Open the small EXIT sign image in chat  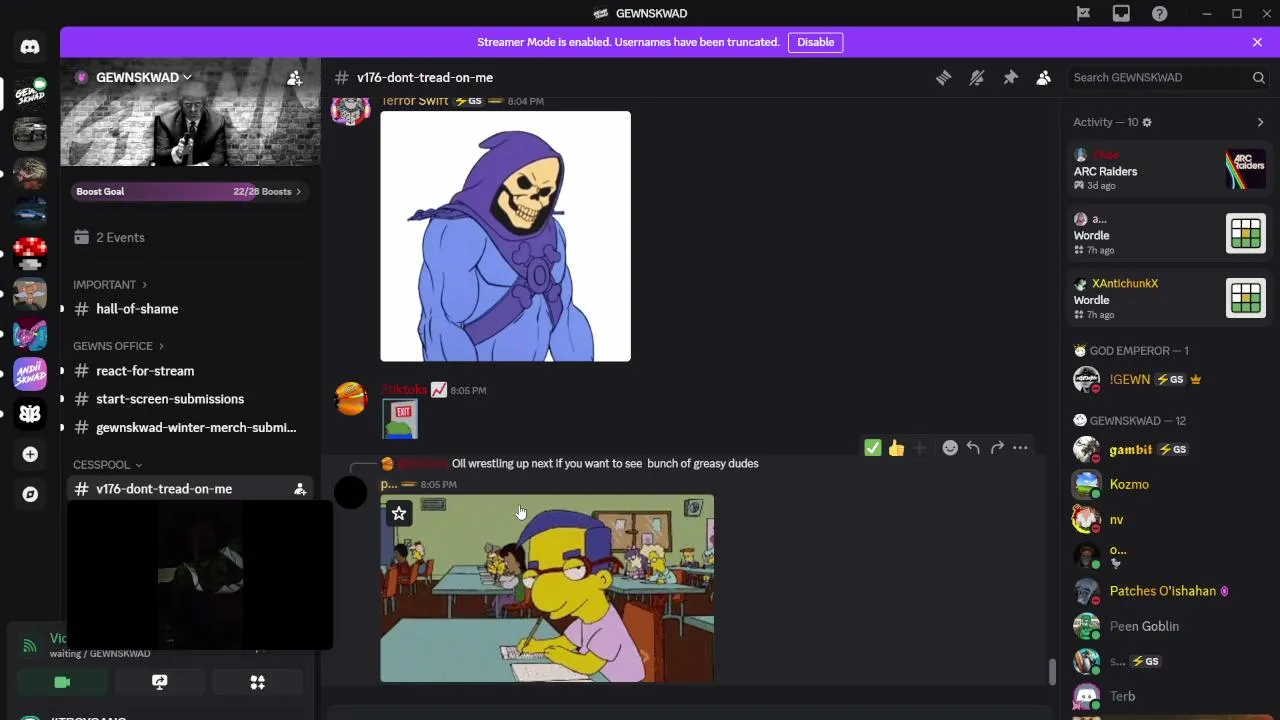click(400, 420)
